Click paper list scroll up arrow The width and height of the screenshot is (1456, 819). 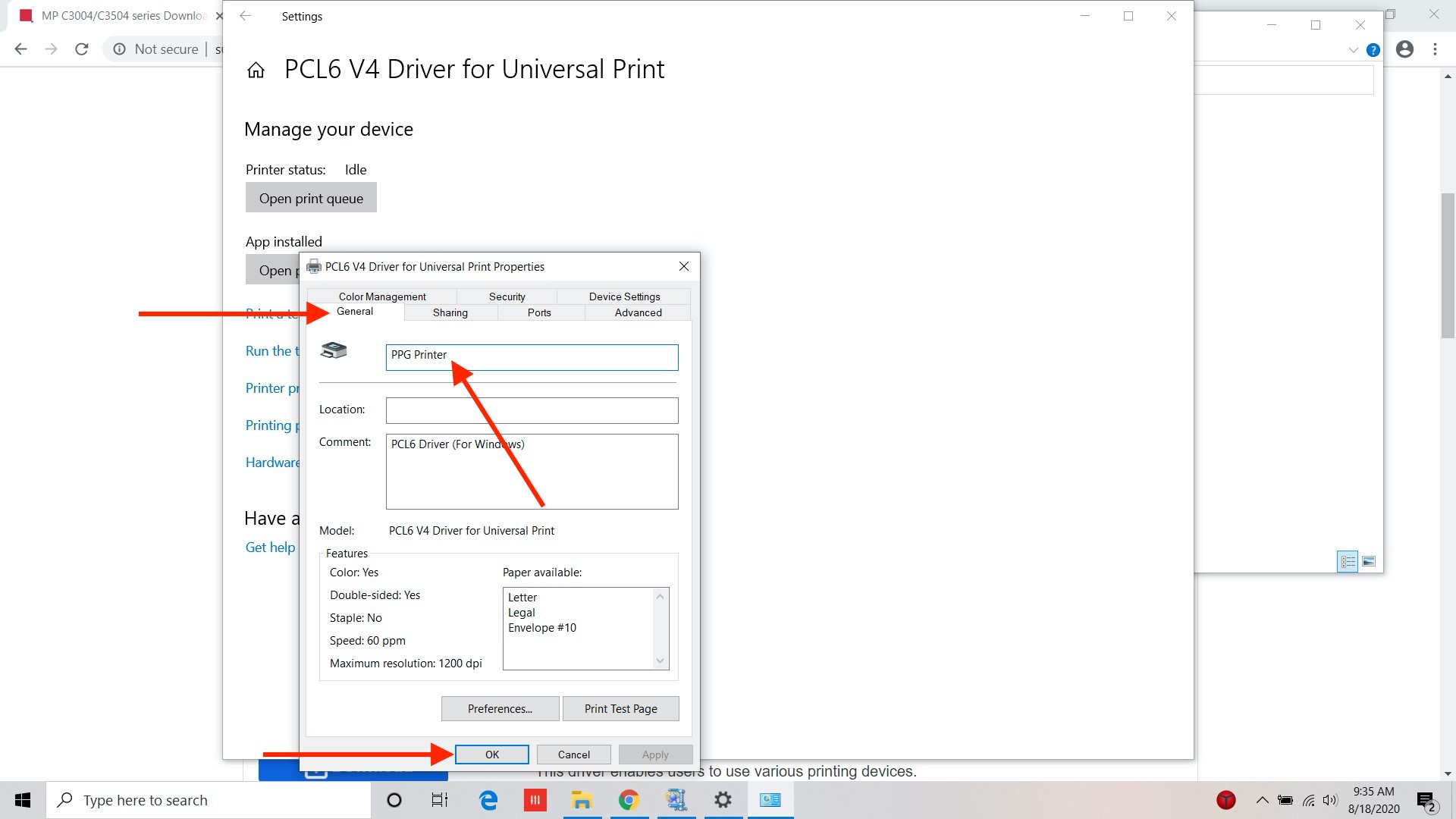pos(661,597)
